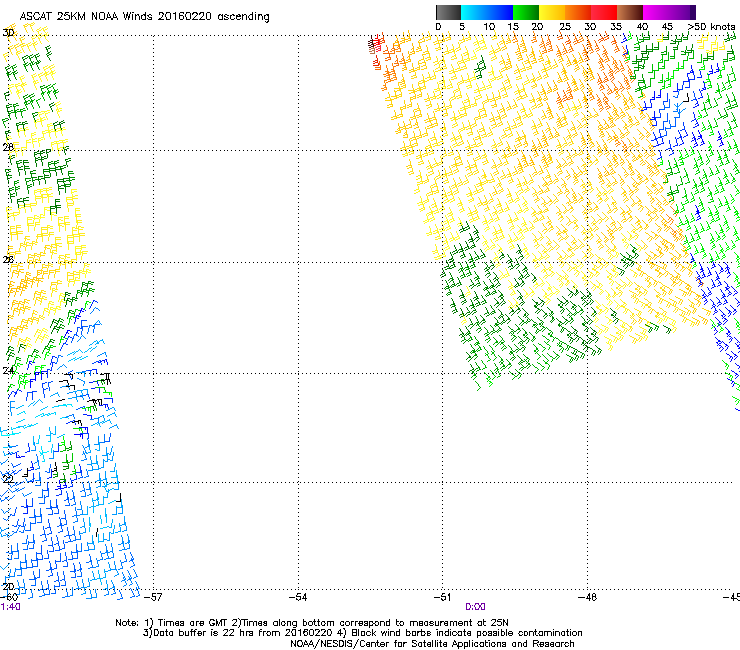The image size is (740, 650).
Task: Click the 'NOAA/NESDIS/Center for Satellite Applications and Research' credit
Action: (x=432, y=644)
